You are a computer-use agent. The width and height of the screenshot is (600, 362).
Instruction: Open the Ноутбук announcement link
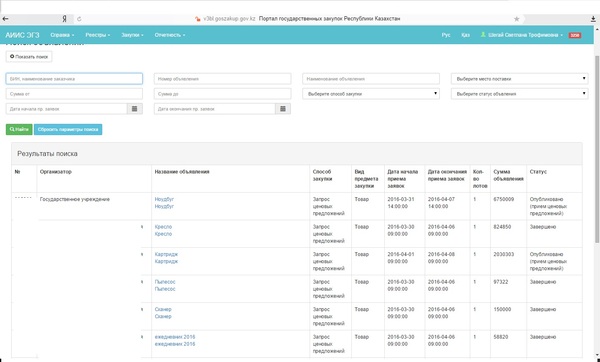[x=164, y=199]
